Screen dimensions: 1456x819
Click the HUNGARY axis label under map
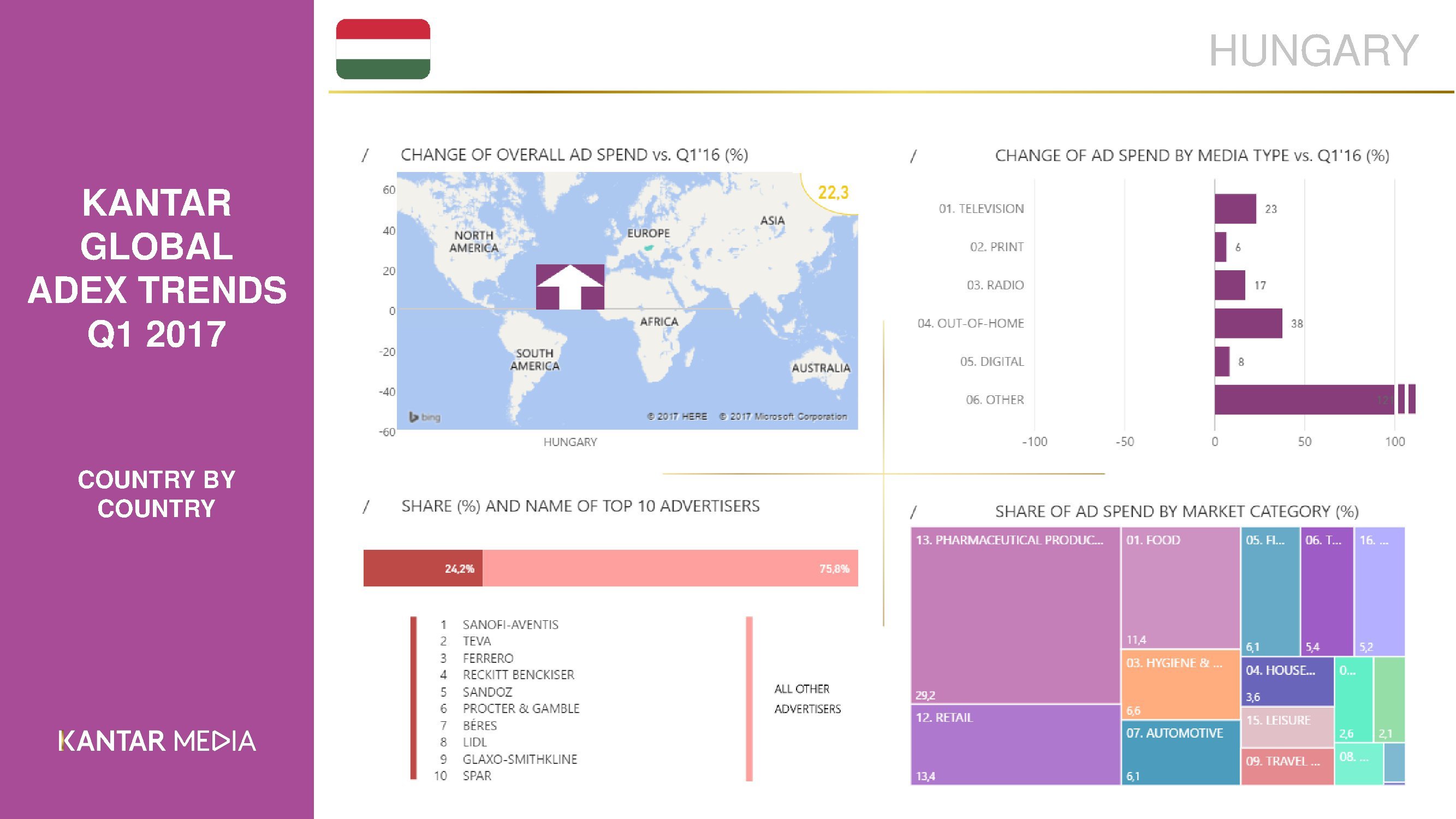(570, 442)
